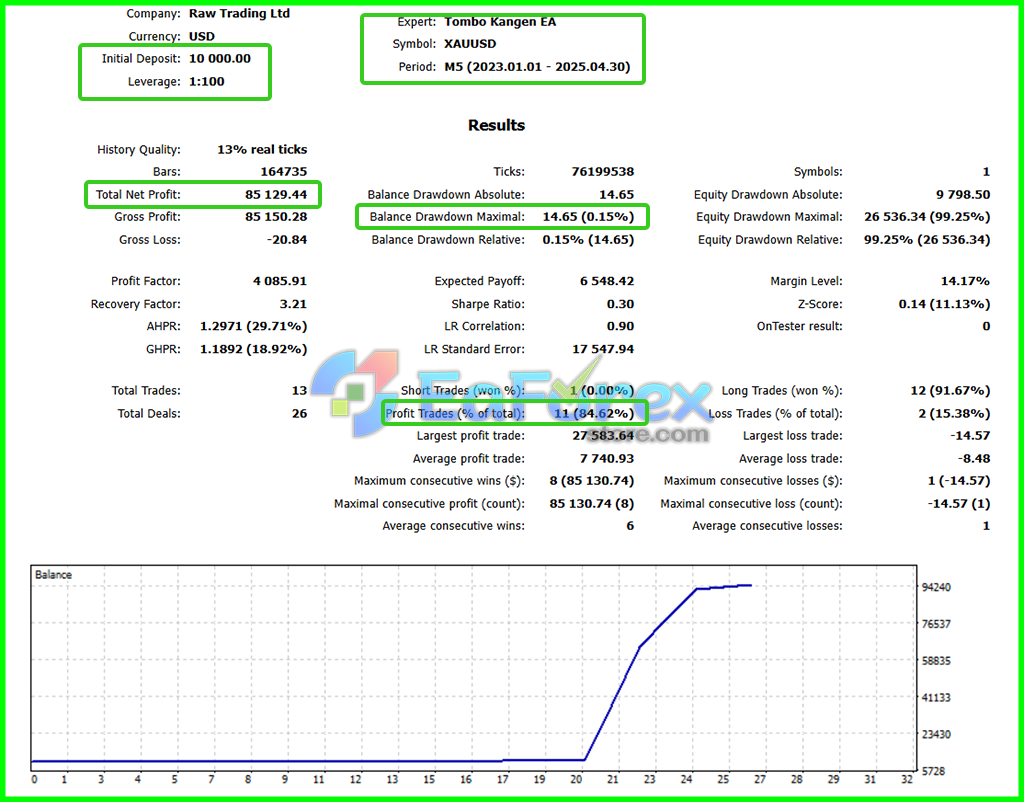This screenshot has height=802, width=1024.
Task: Select Balance Drawdown Absolute value 14.65
Action: [x=616, y=195]
